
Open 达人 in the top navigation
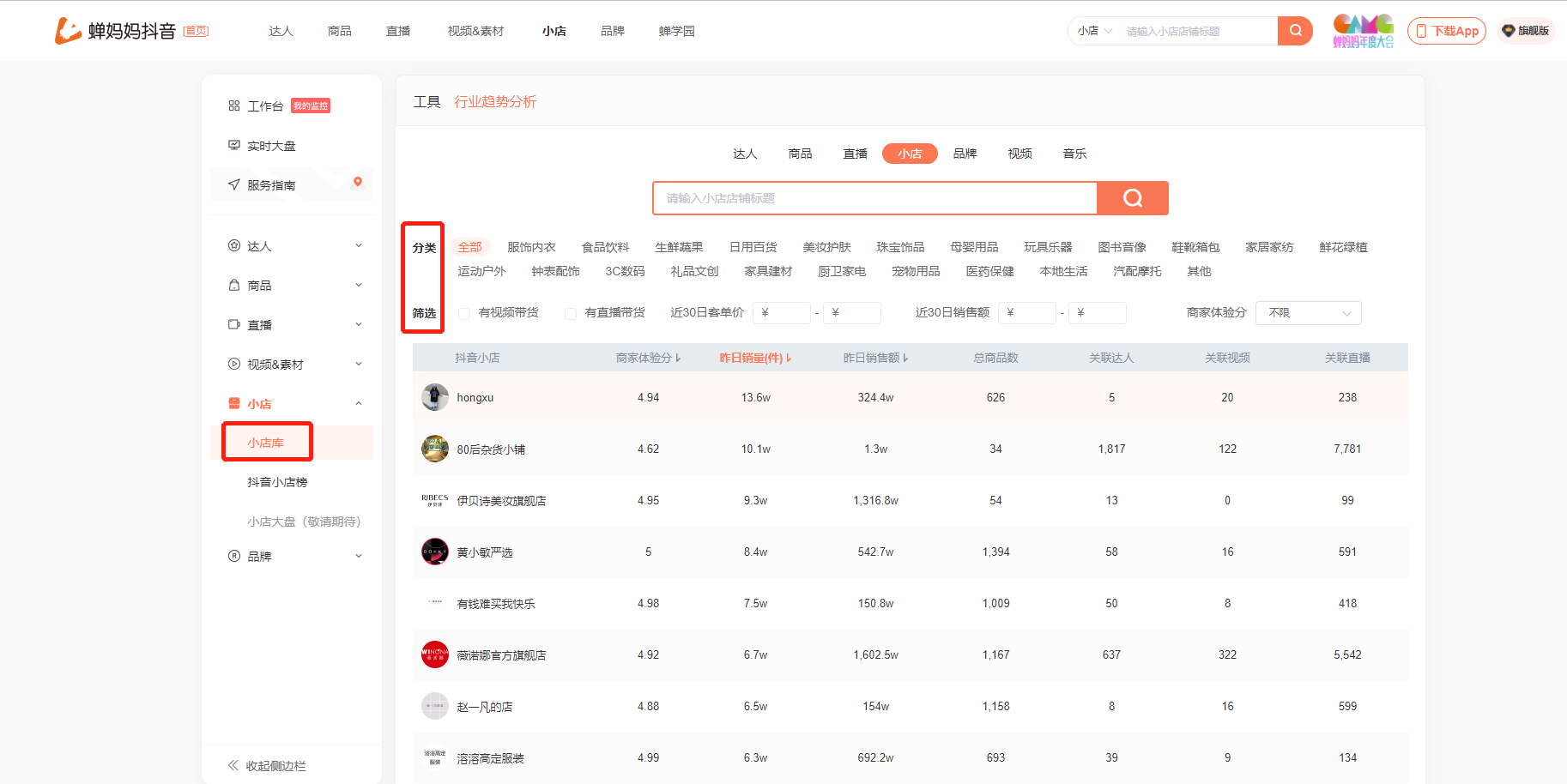click(x=281, y=31)
